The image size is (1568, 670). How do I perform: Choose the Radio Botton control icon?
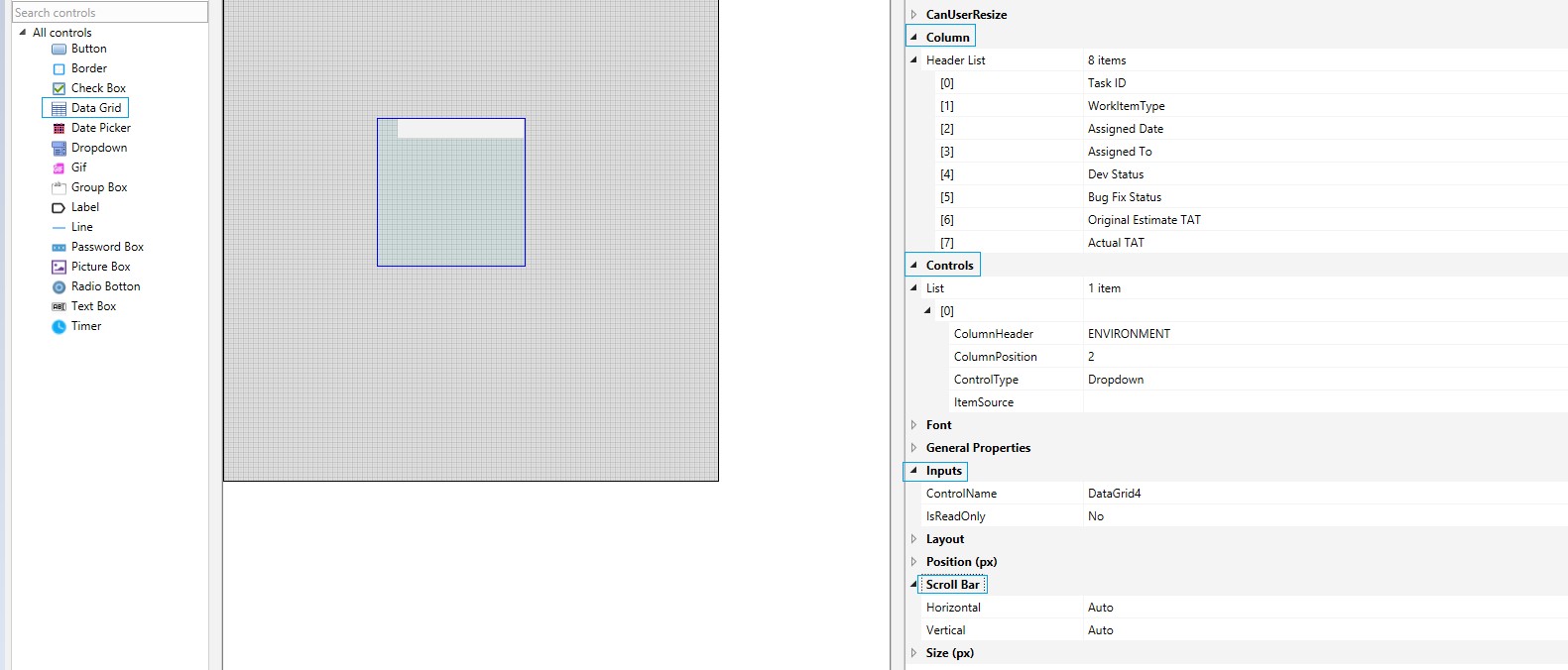(x=59, y=286)
